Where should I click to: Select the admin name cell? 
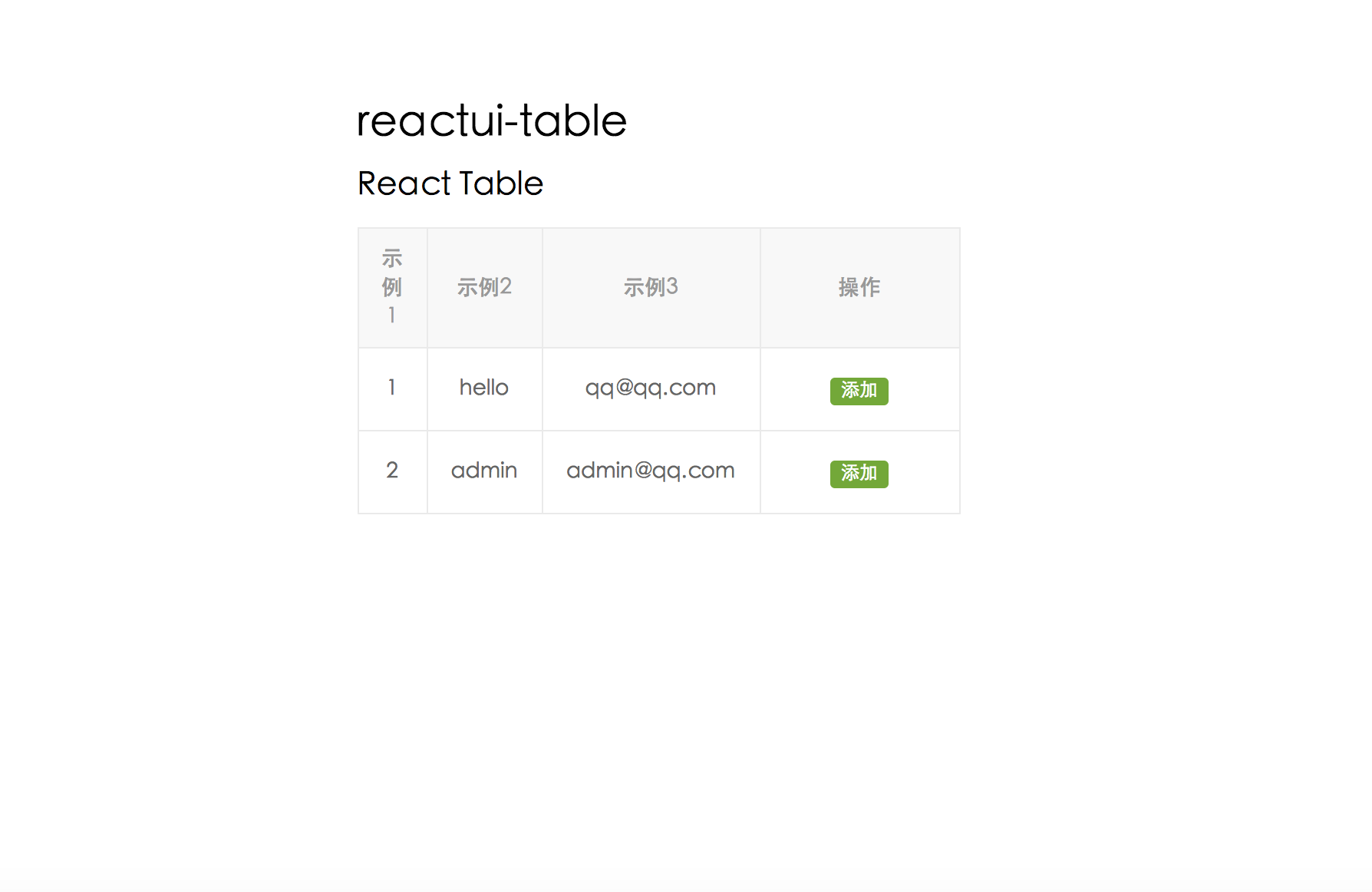pos(484,471)
